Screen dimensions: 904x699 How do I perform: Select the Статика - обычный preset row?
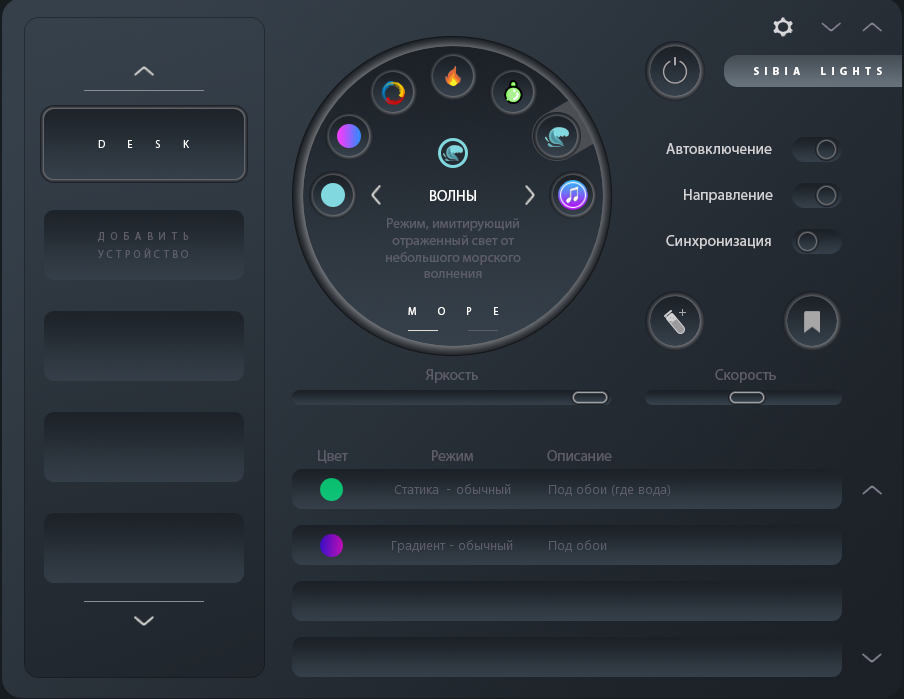point(567,489)
